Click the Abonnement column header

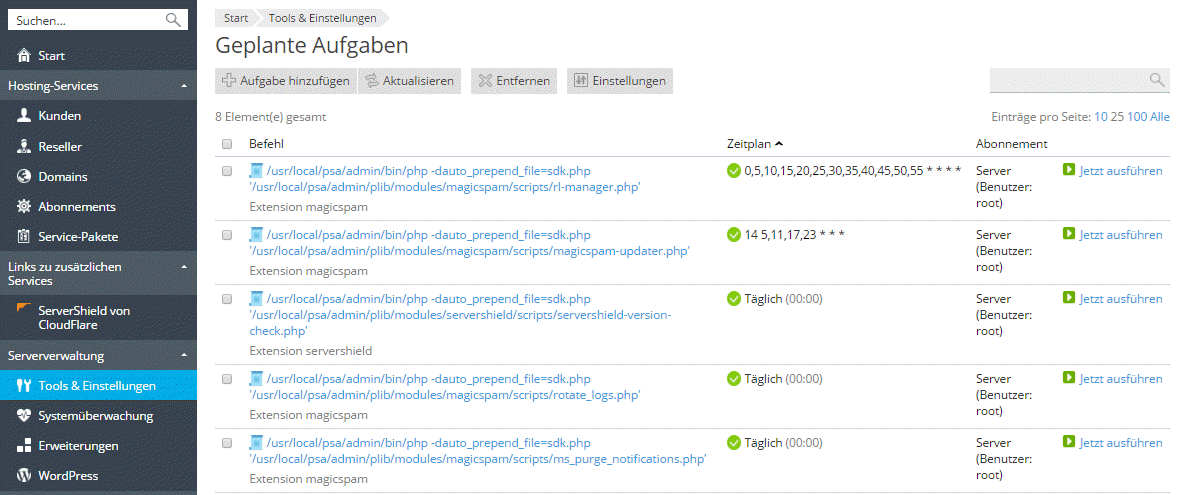[1012, 143]
